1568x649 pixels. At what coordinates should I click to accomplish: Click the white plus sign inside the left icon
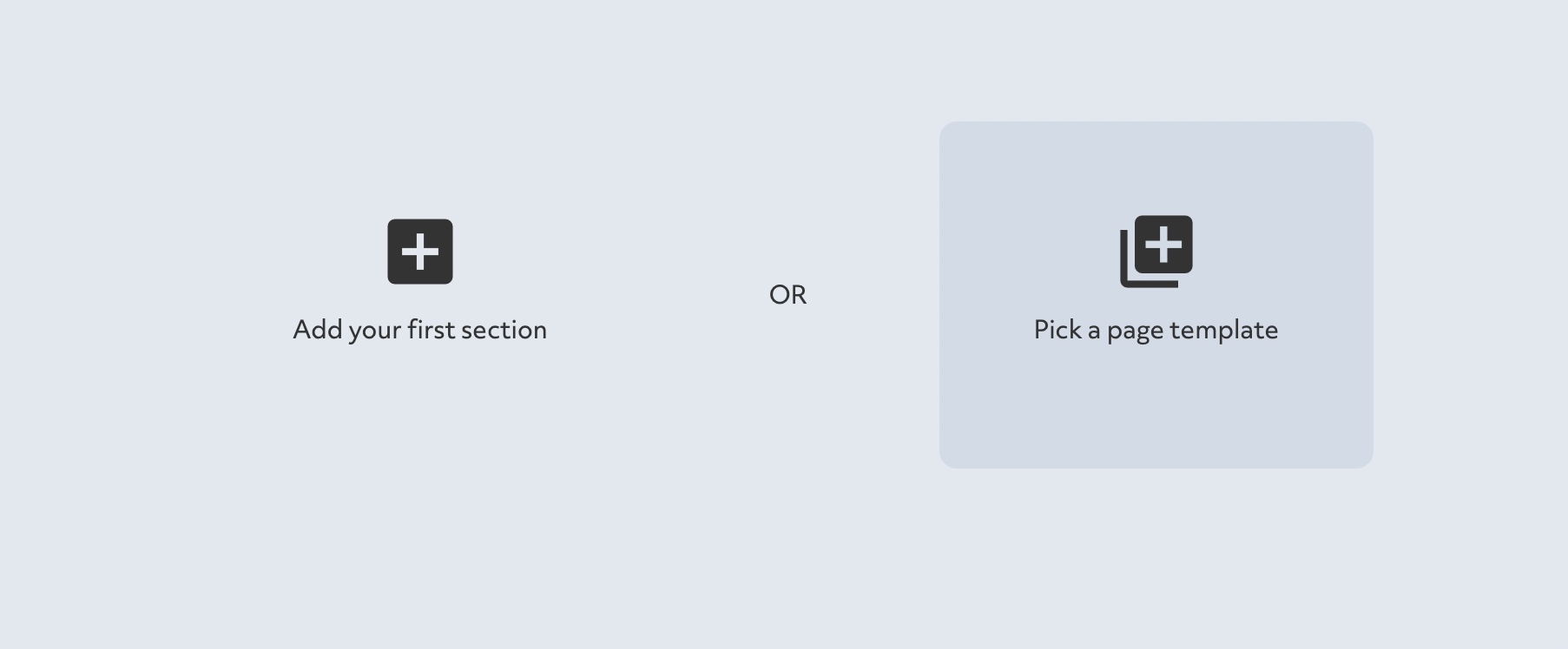pyautogui.click(x=420, y=252)
